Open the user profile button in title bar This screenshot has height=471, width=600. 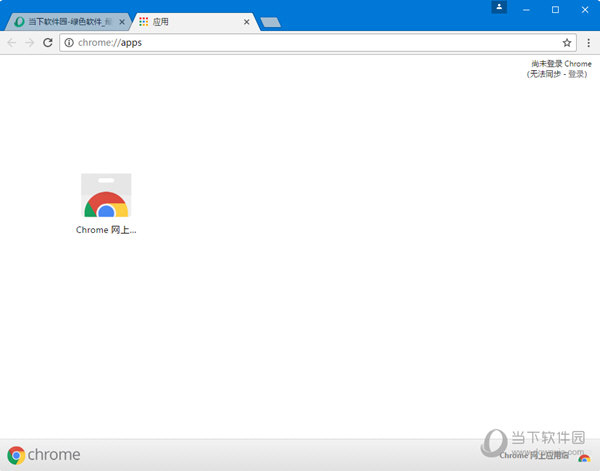coord(499,7)
